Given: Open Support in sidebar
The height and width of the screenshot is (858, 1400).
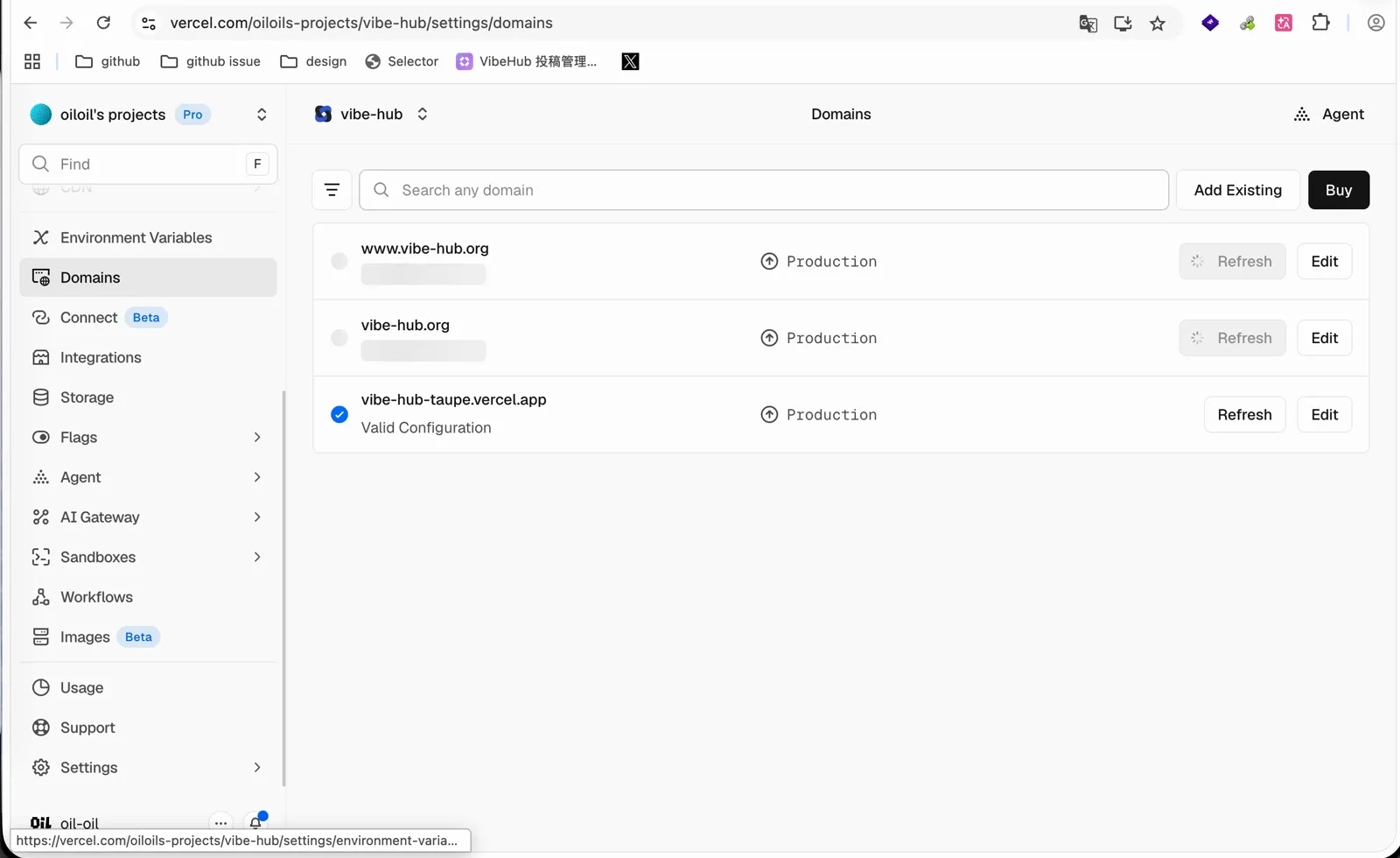Looking at the screenshot, I should pos(148,728).
